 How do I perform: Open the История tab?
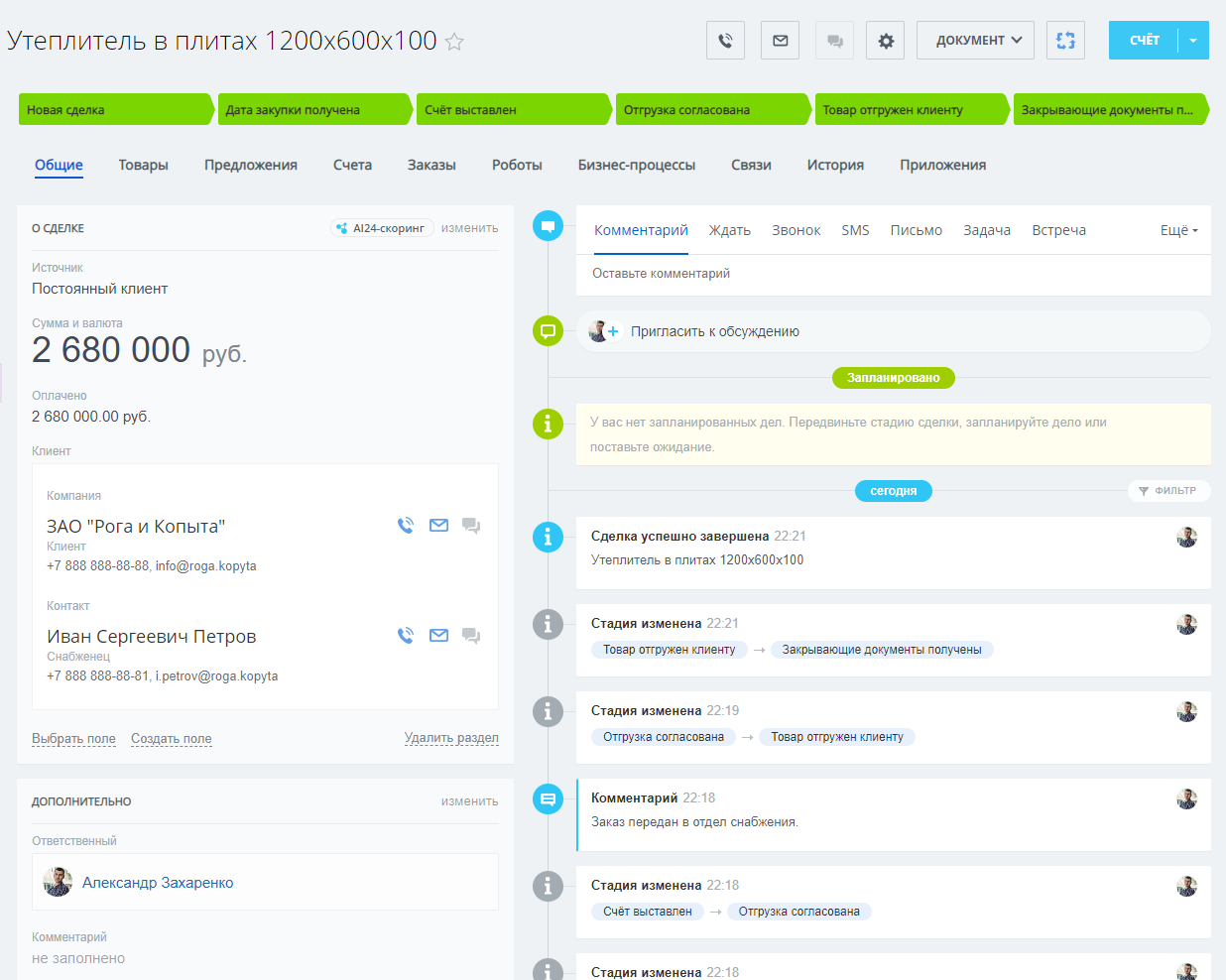(x=835, y=165)
